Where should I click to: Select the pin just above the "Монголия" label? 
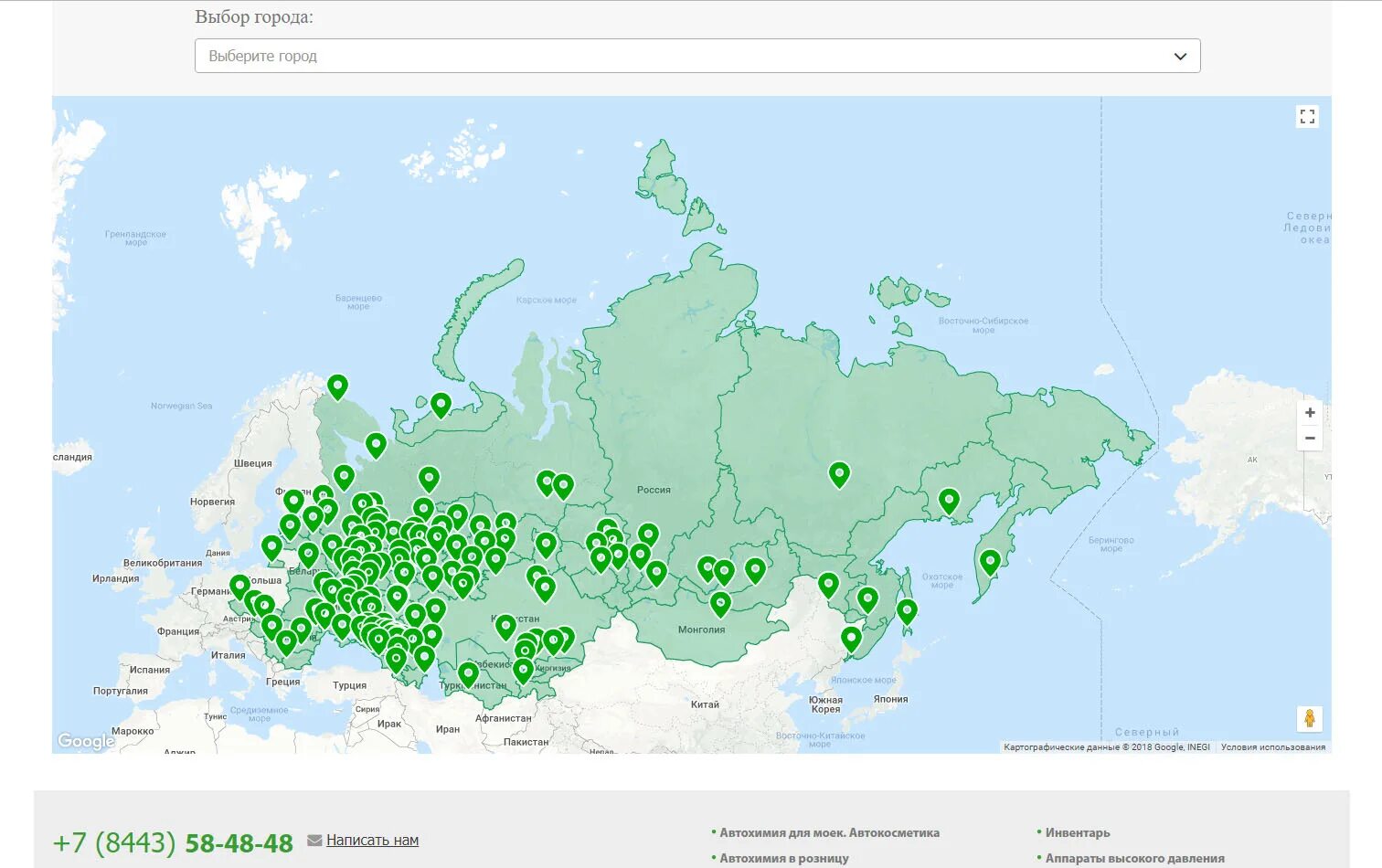tap(720, 605)
